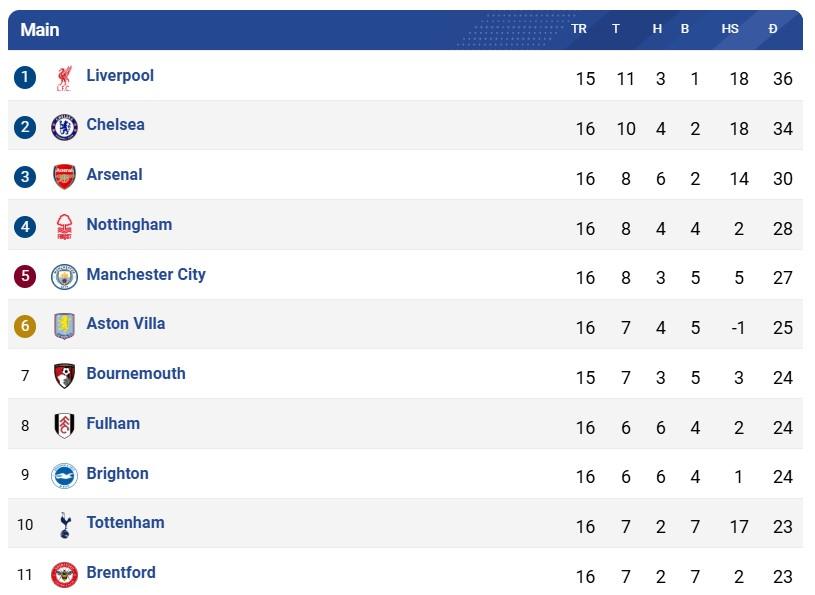Viewport: 815px width, 595px height.
Task: Click the Bournemouth club logo
Action: click(64, 376)
